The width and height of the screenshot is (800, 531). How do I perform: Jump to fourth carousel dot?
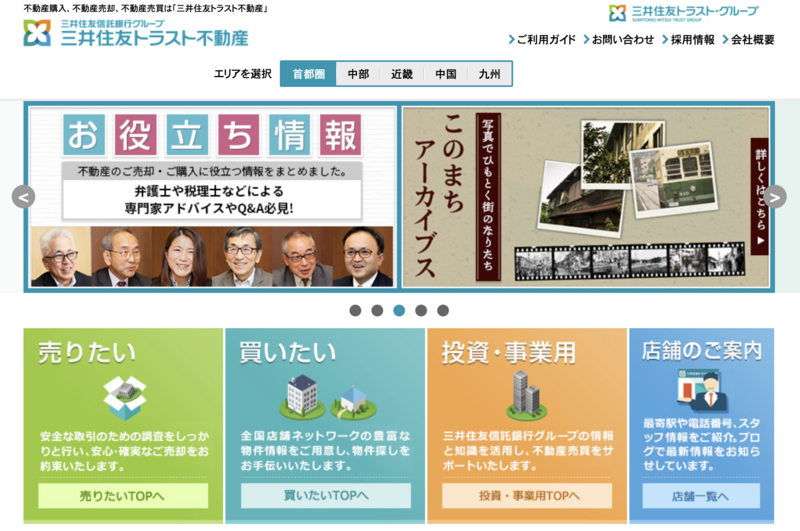[421, 310]
